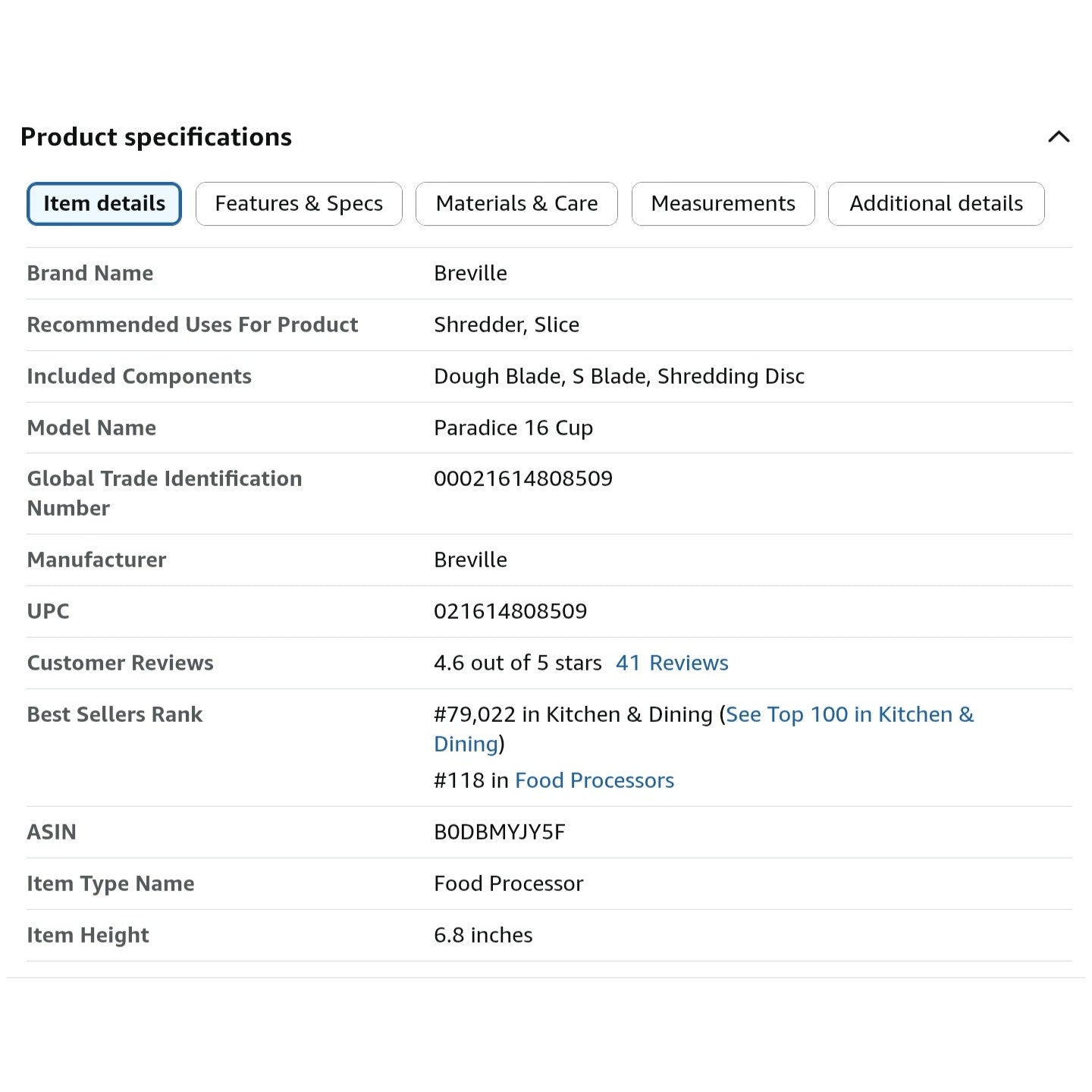
Task: Click the Paradice 16 Cup model name
Action: click(513, 428)
